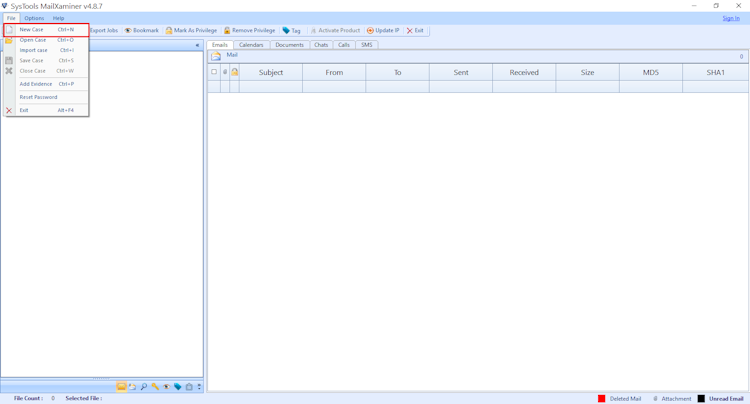Select Import case in the File menu
This screenshot has height=404, width=750.
click(x=46, y=50)
